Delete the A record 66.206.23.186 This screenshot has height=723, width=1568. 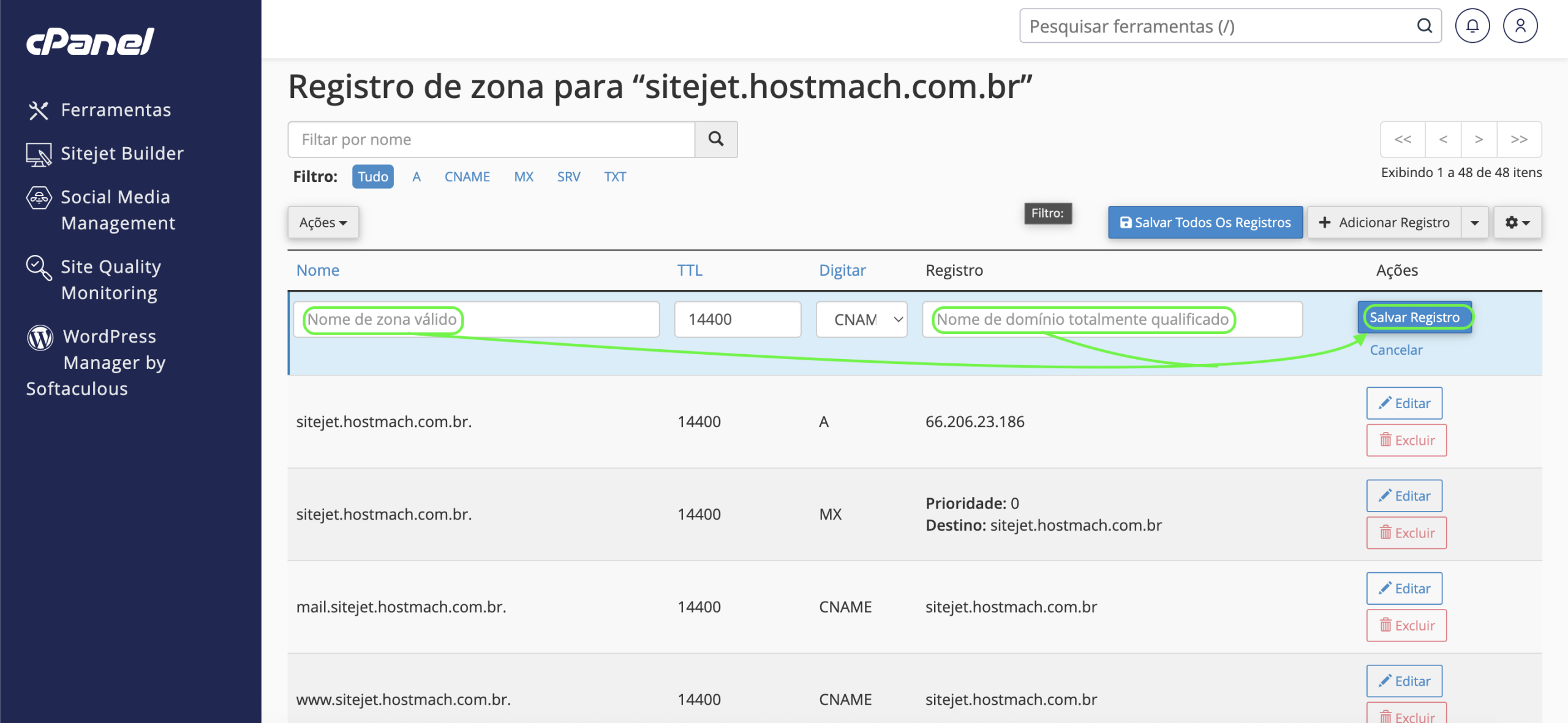tap(1406, 441)
